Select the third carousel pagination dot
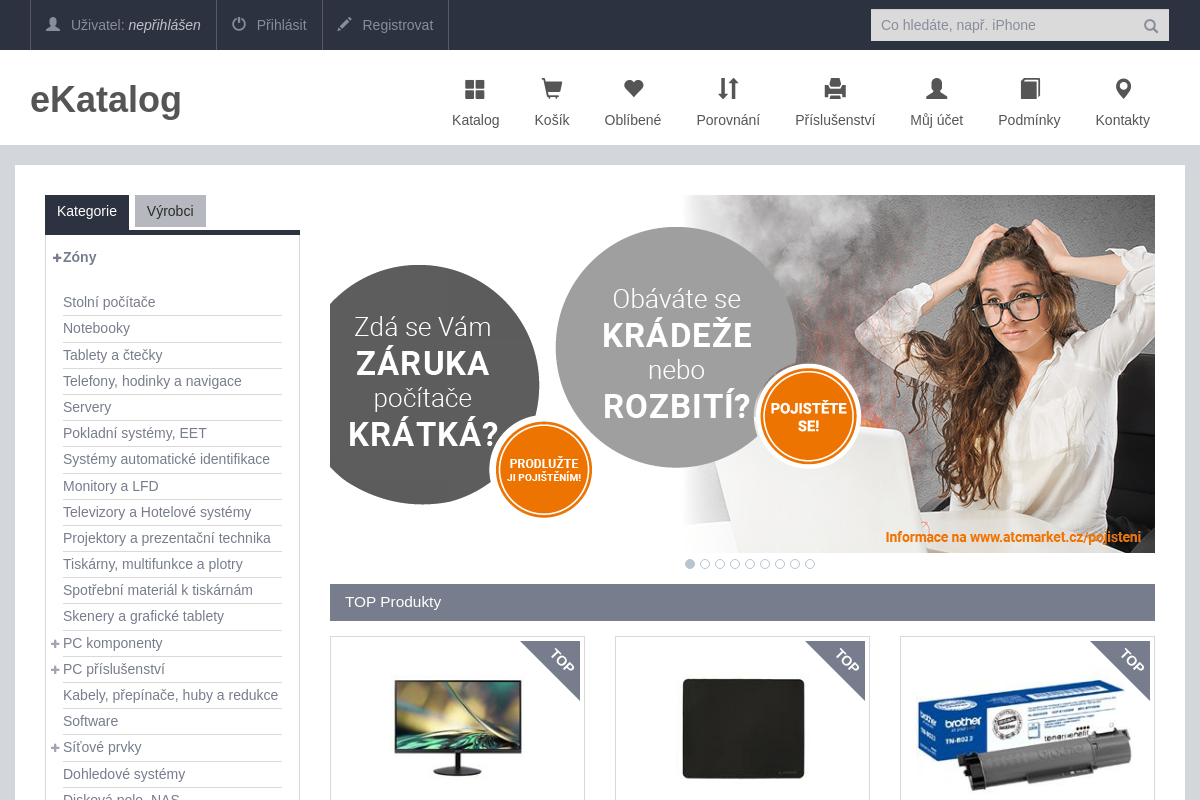Viewport: 1200px width, 800px height. coord(720,564)
